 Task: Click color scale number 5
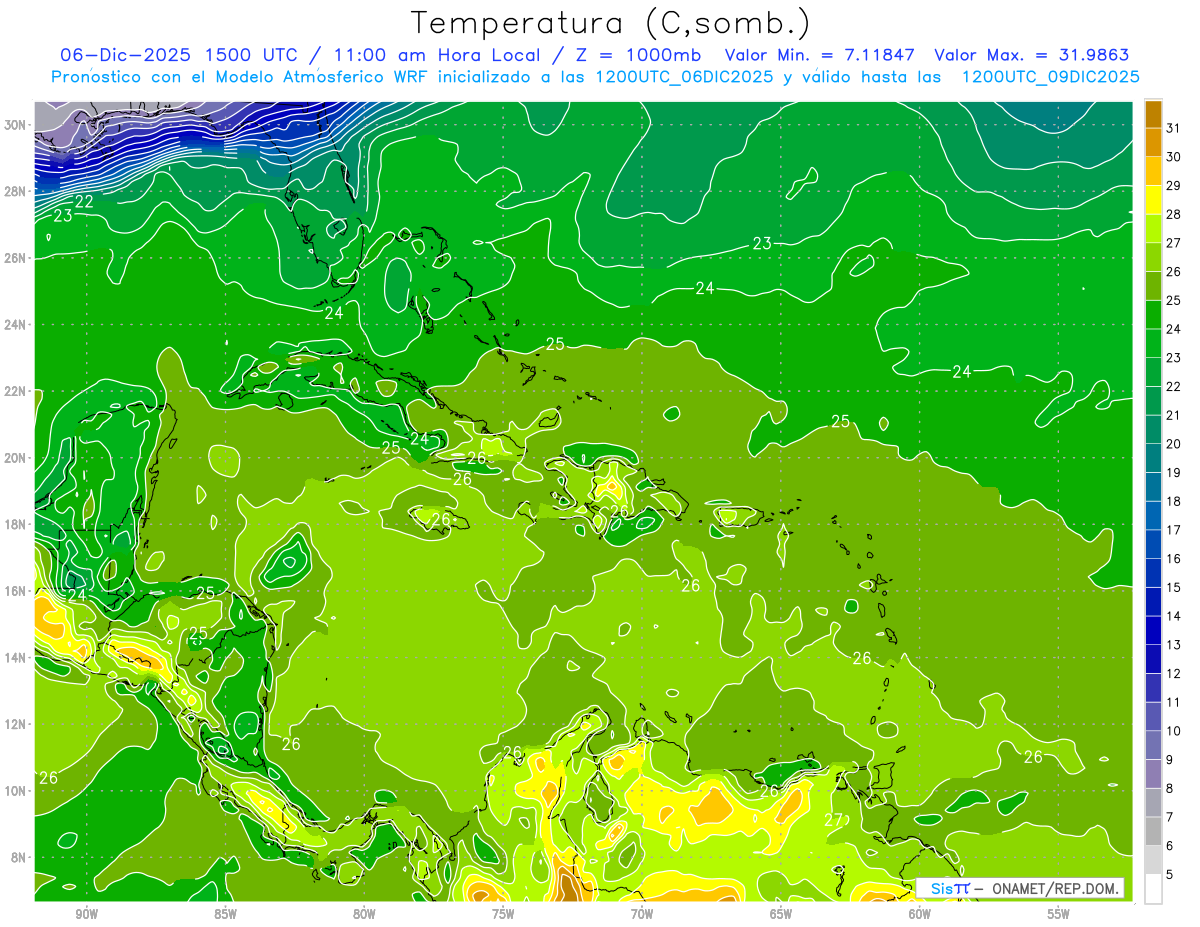[x=1172, y=875]
